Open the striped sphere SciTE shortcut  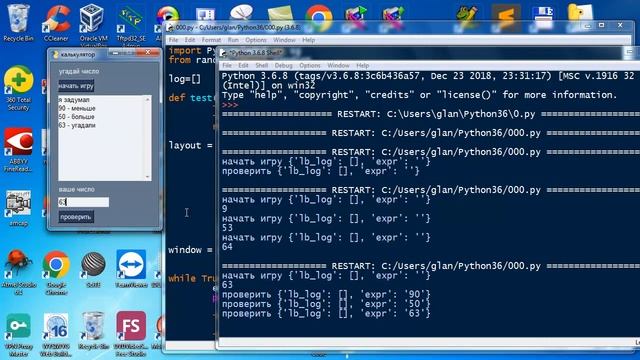(93, 269)
